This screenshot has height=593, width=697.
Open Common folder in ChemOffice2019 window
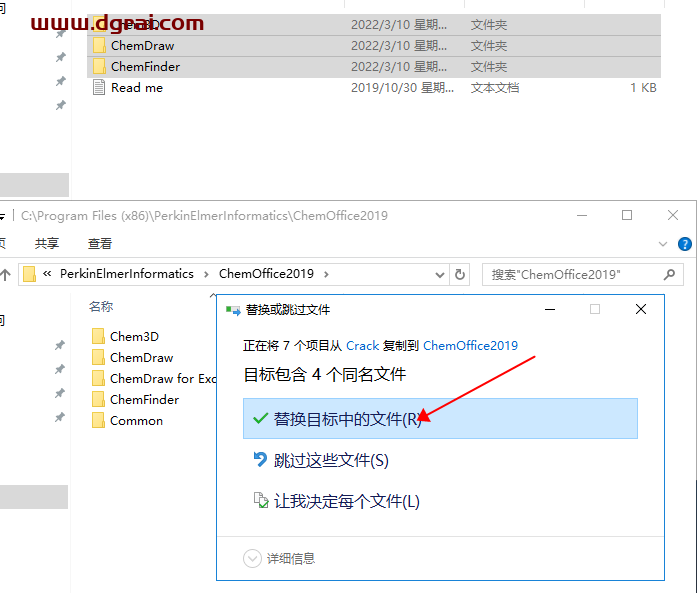tap(136, 421)
